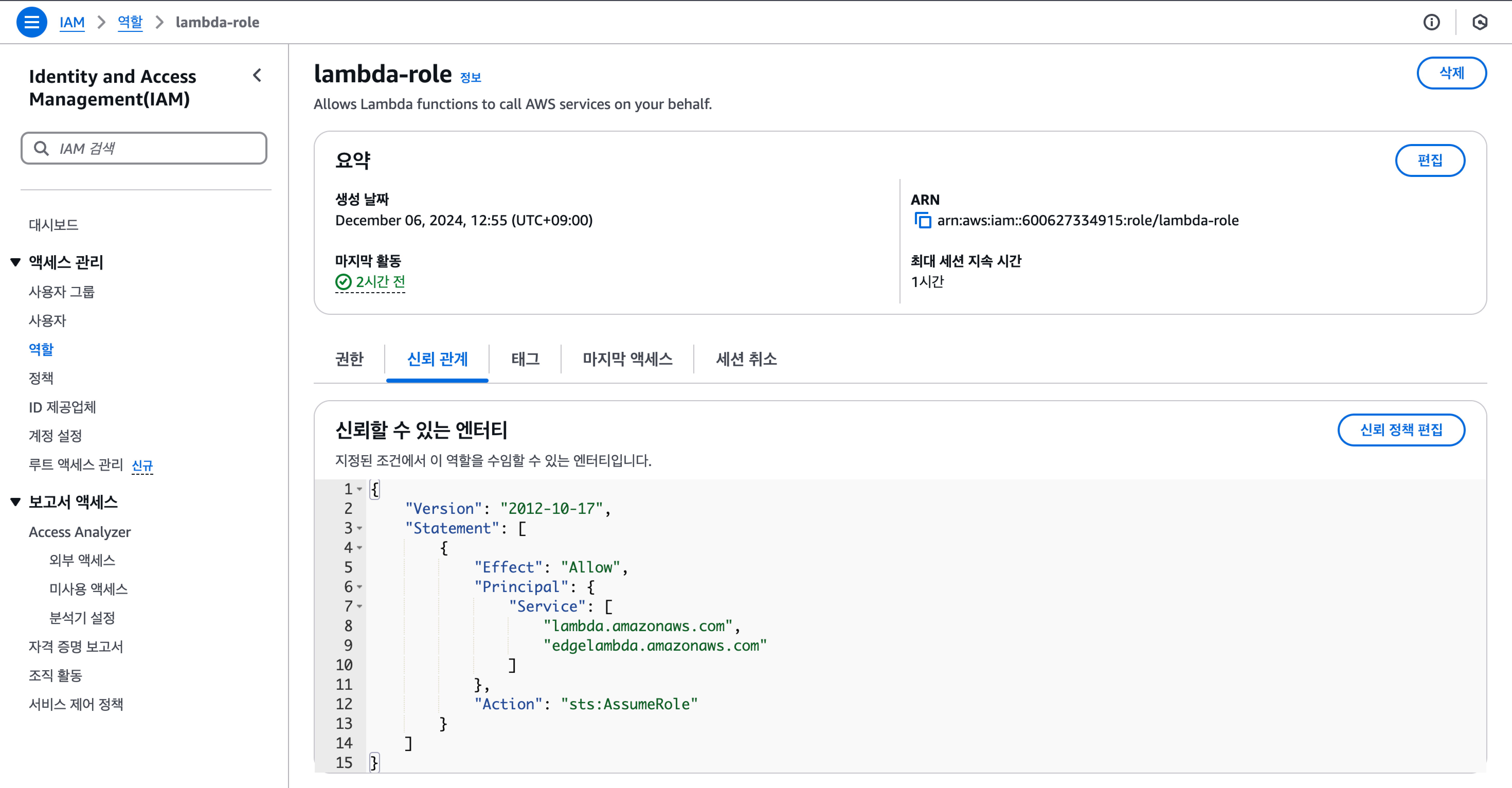
Task: Click the IAM breadcrumb link
Action: (x=71, y=22)
